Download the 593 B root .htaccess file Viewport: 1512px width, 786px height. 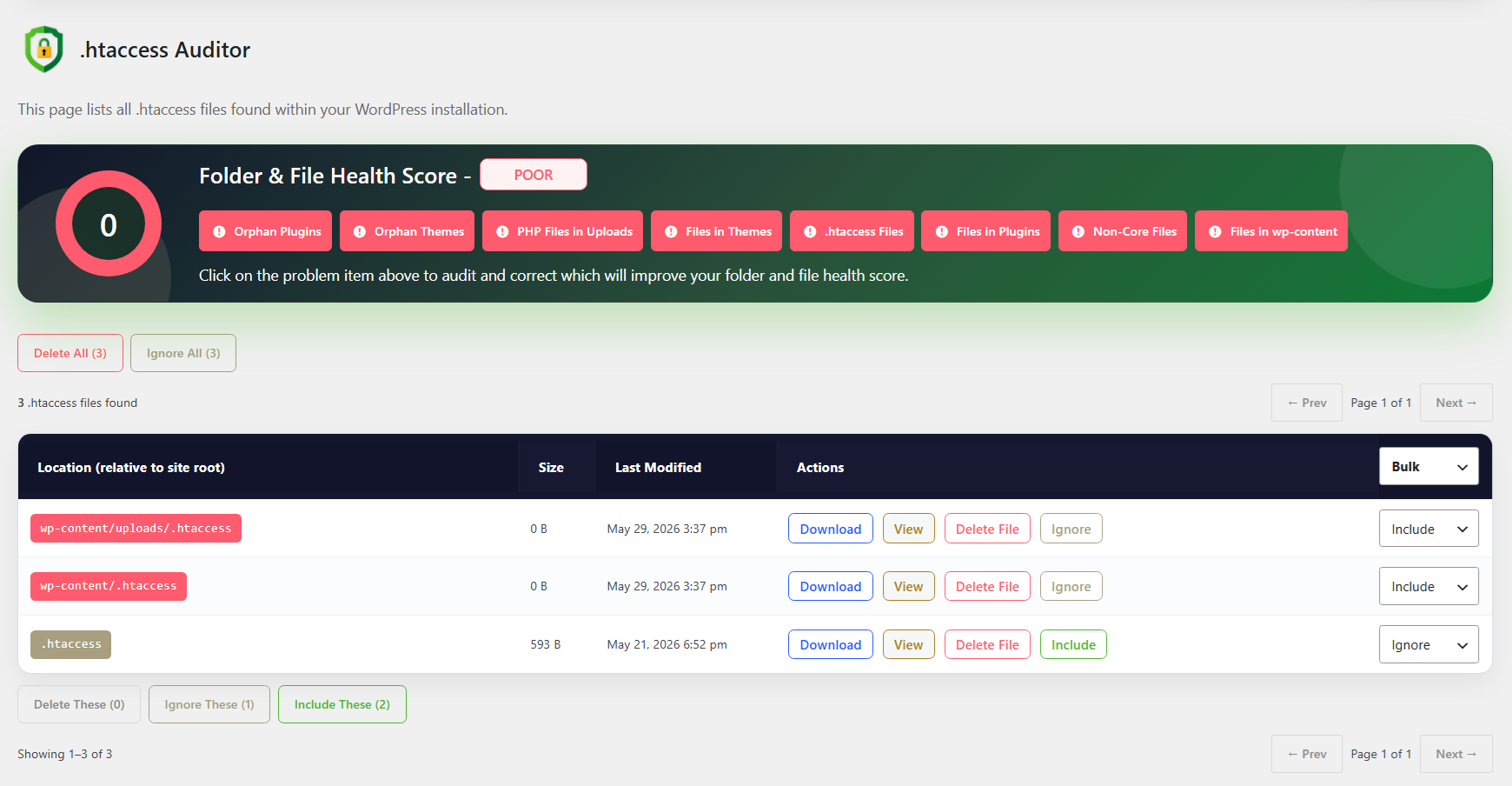[x=831, y=644]
